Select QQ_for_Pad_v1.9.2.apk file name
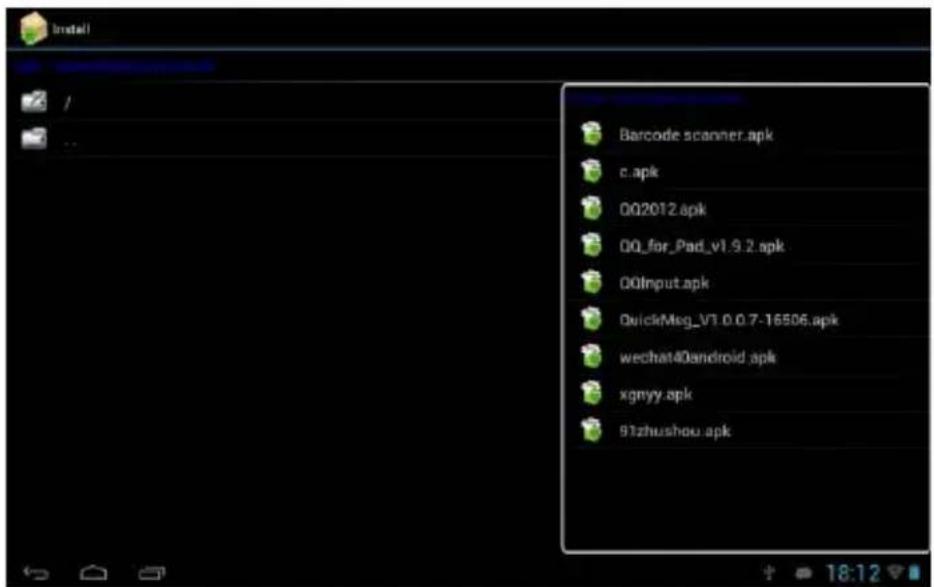The height and width of the screenshot is (587, 934). [x=701, y=246]
